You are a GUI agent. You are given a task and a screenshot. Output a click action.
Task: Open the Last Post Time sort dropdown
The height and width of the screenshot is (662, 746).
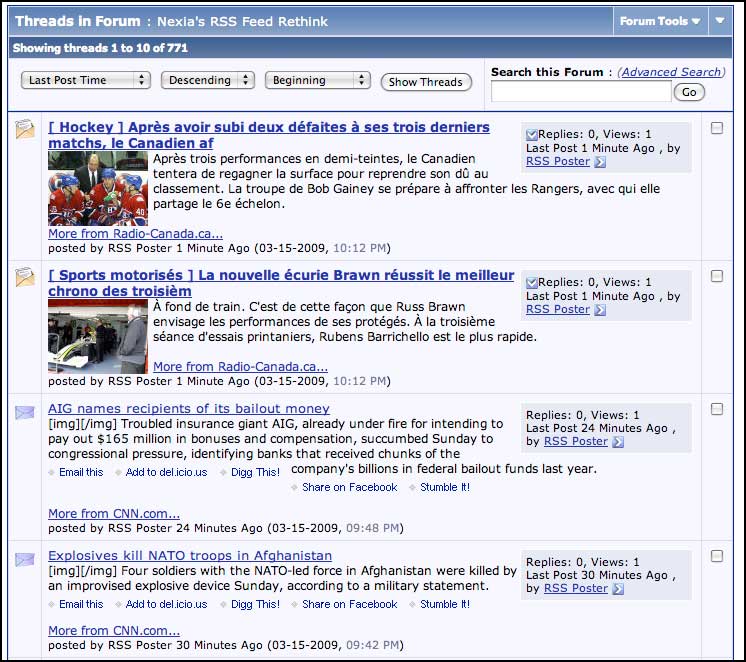[x=86, y=80]
